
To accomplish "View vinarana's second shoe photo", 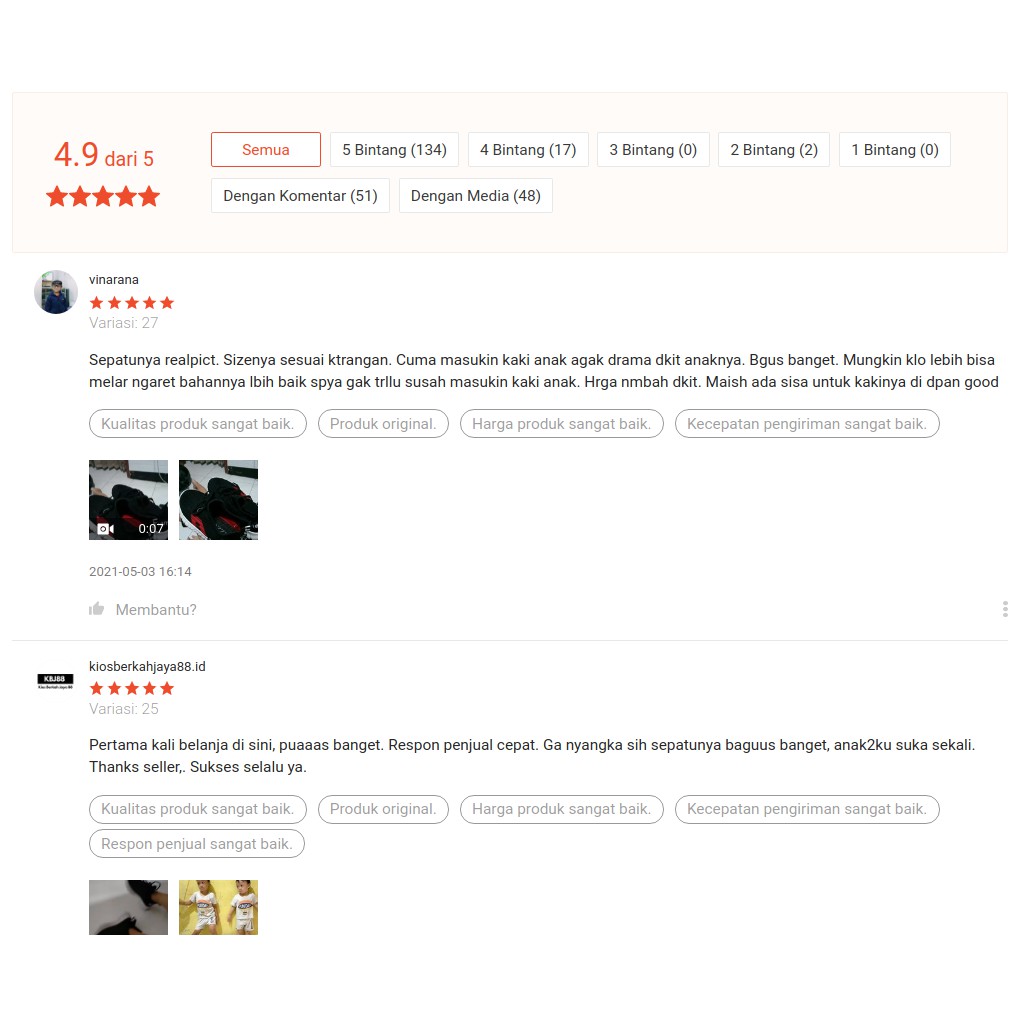I will coord(218,500).
